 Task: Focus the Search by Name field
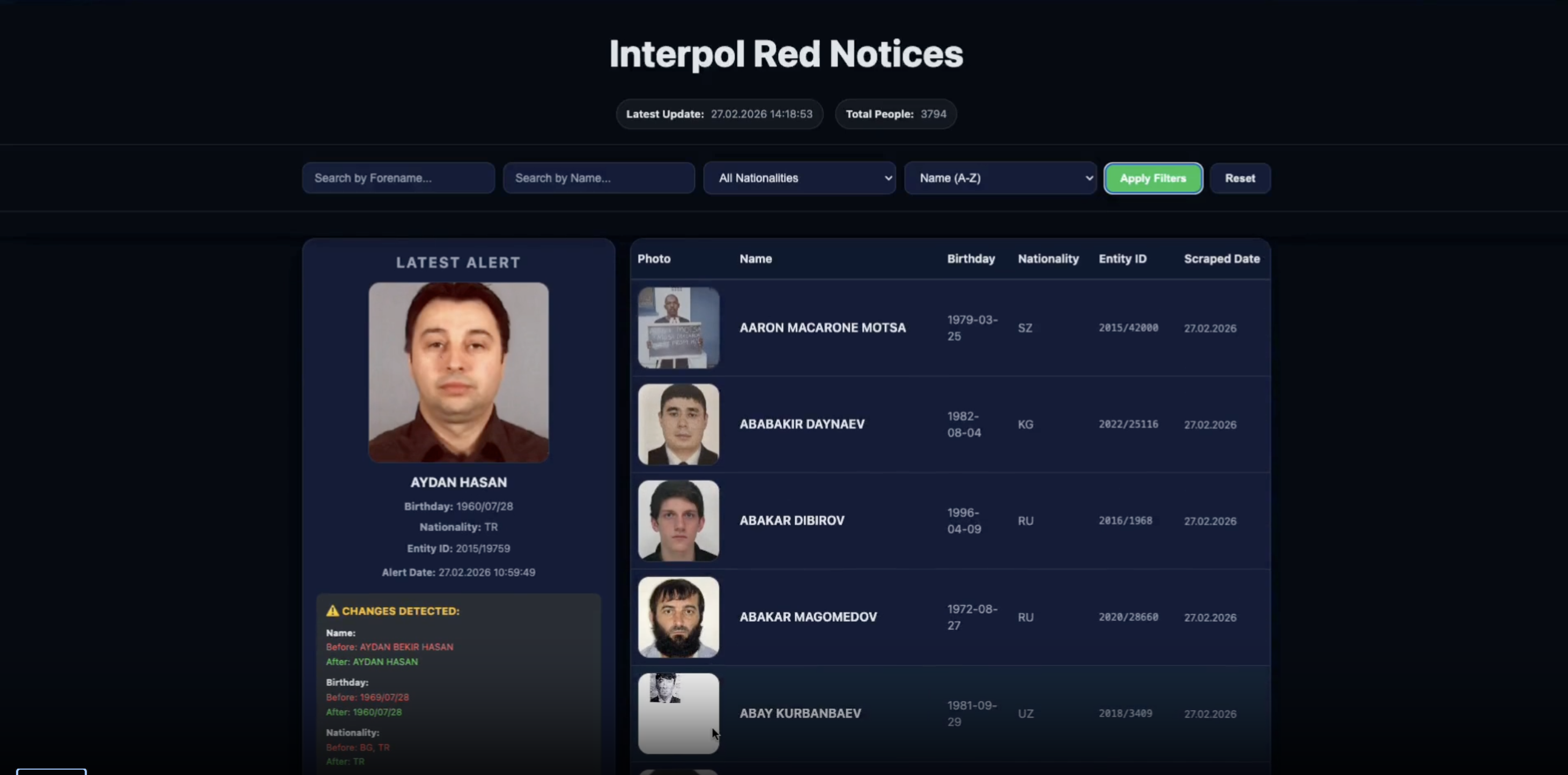(599, 178)
